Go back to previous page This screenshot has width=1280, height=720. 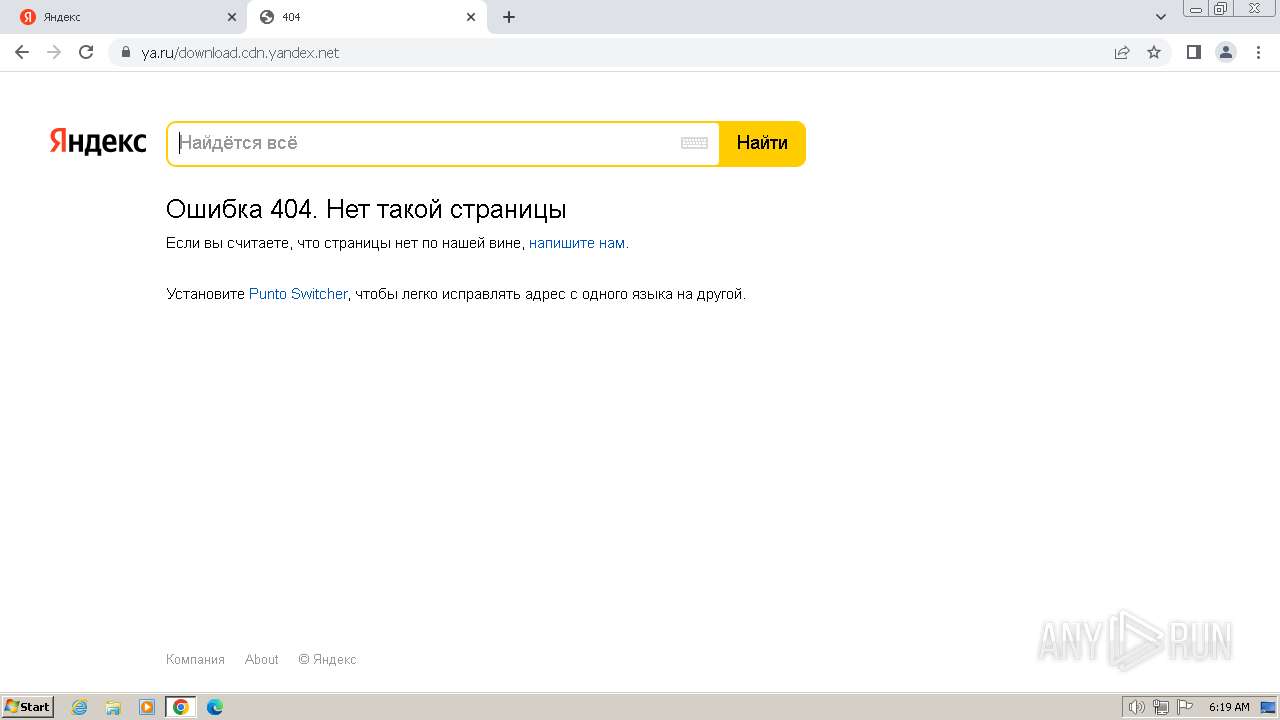pos(22,52)
